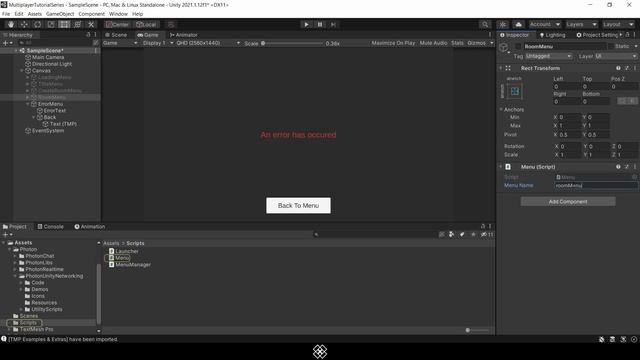
Task: Select the Rotate tool in the toolbar
Action: point(38,24)
